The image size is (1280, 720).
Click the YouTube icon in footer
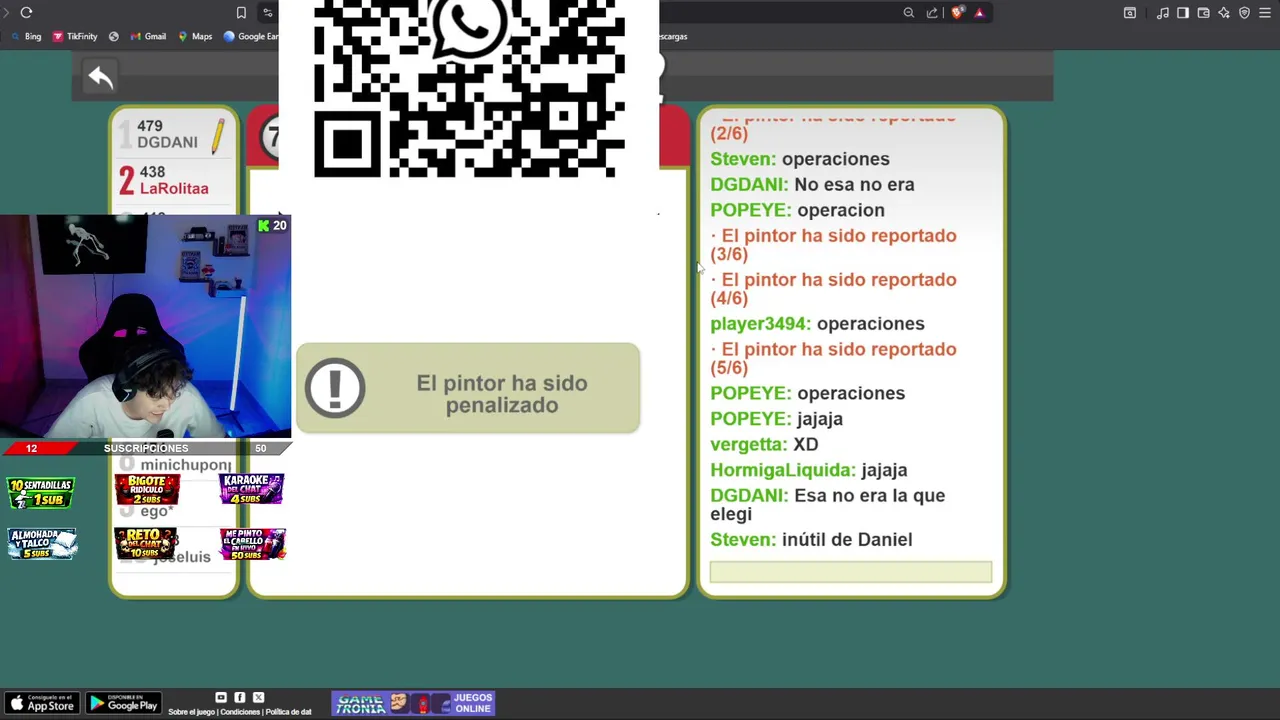(x=221, y=697)
